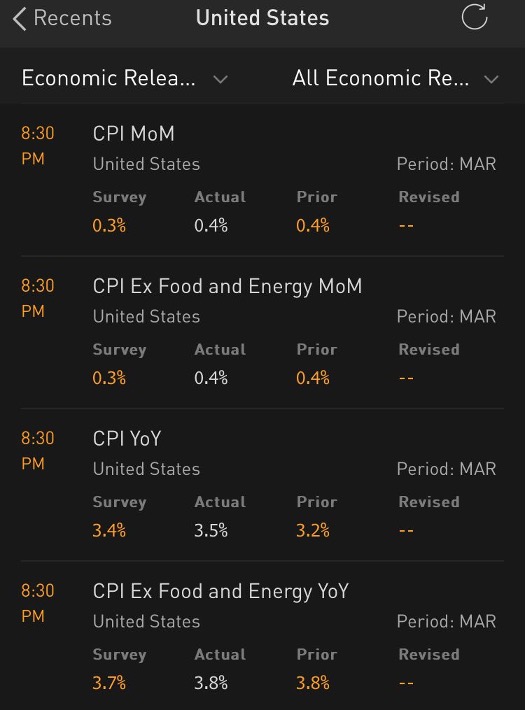The width and height of the screenshot is (526, 710).
Task: Select the CPI YoY entry
Action: tap(263, 485)
